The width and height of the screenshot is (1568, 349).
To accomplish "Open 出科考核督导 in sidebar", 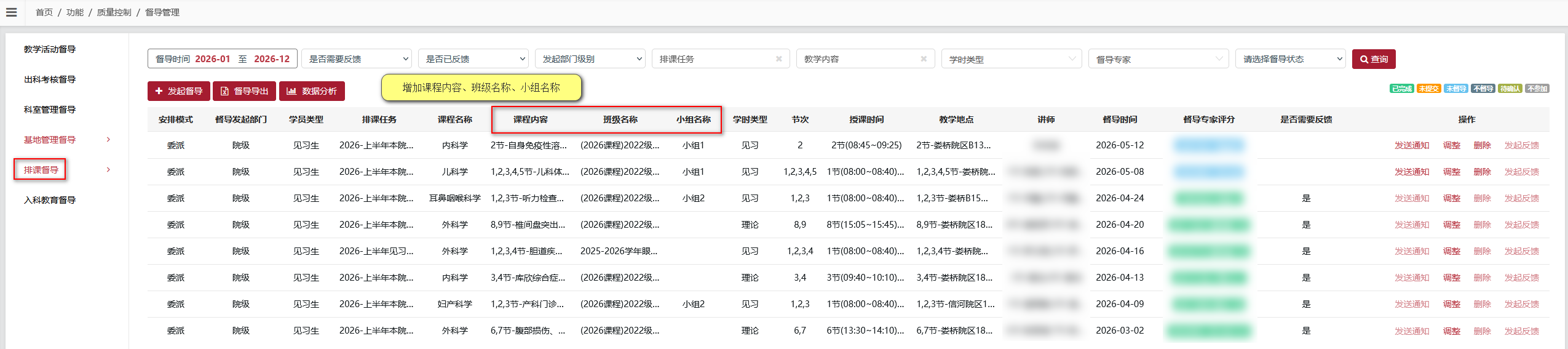I will click(50, 79).
